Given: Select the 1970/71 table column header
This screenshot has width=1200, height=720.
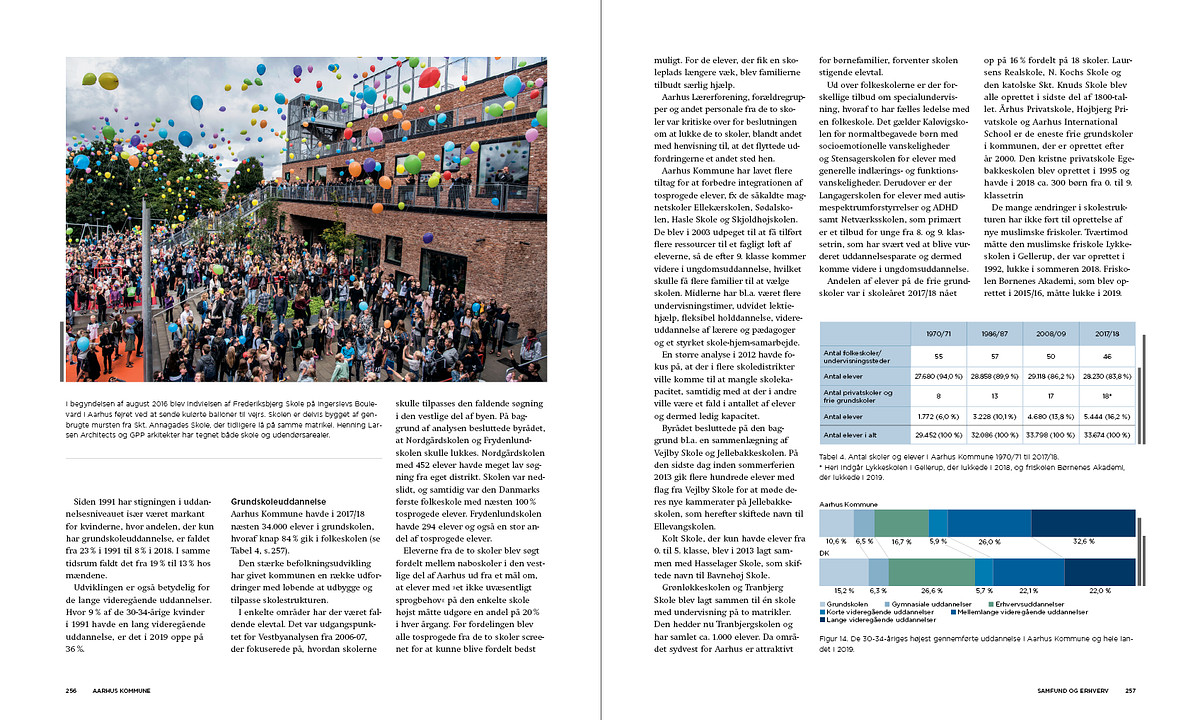Looking at the screenshot, I should (937, 332).
